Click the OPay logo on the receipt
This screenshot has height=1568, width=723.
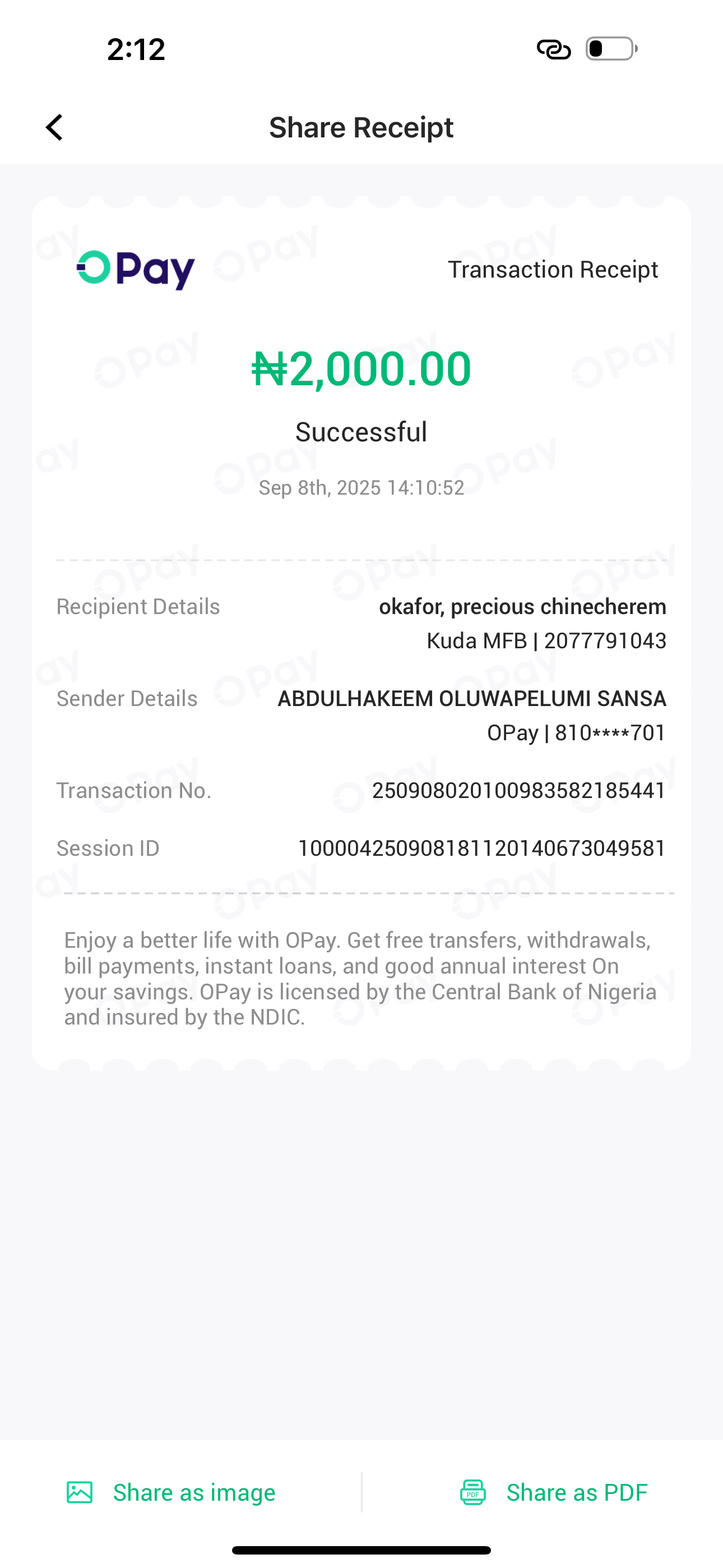click(135, 270)
